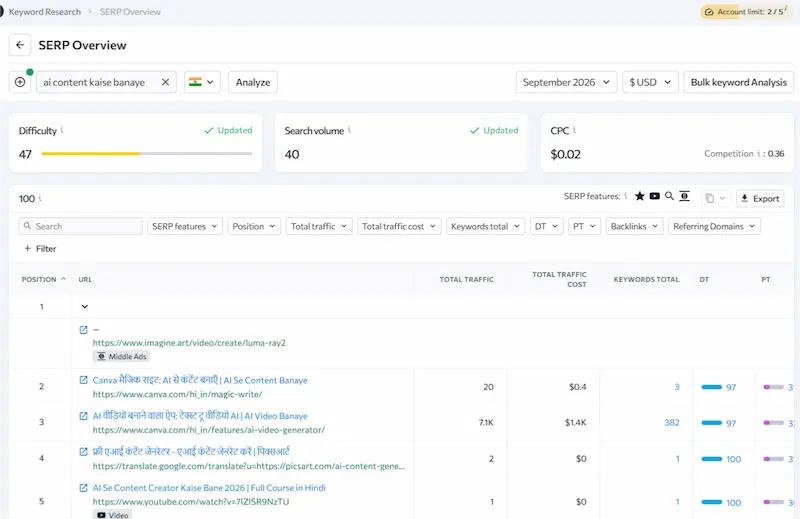Open external link icon for YouTube result

pyautogui.click(x=84, y=488)
